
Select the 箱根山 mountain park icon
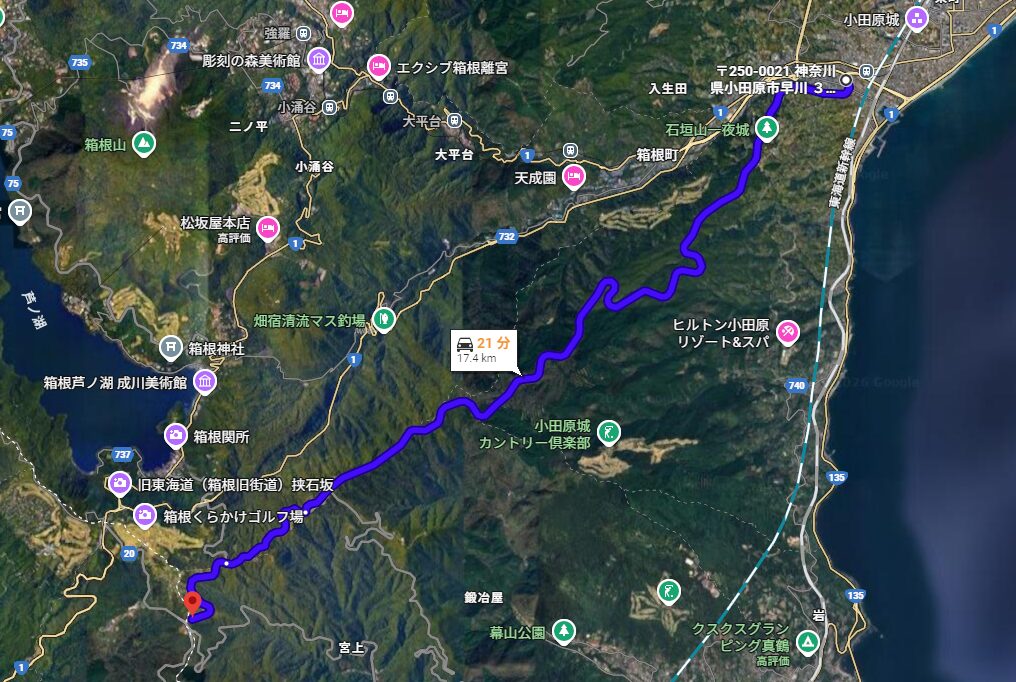144,144
